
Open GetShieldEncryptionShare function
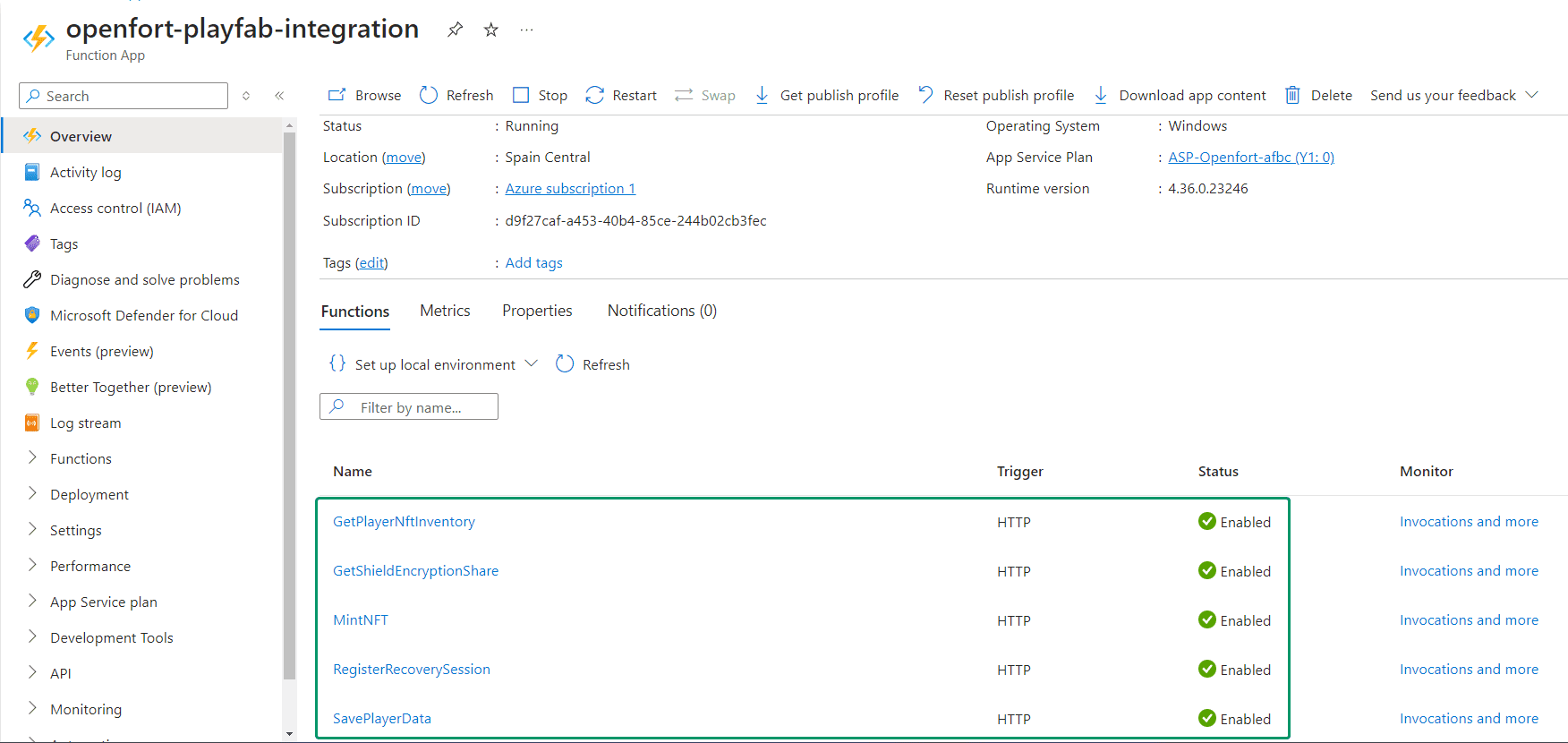pyautogui.click(x=415, y=571)
